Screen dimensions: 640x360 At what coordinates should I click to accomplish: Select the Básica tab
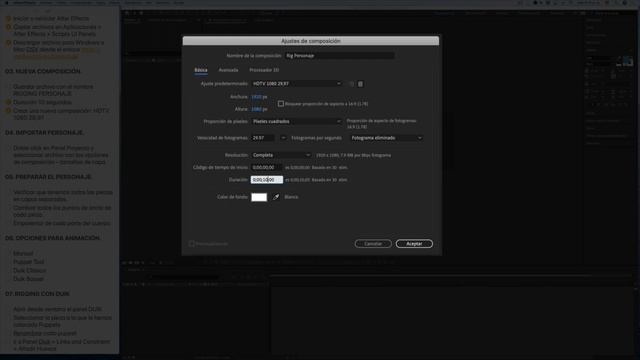click(x=201, y=70)
